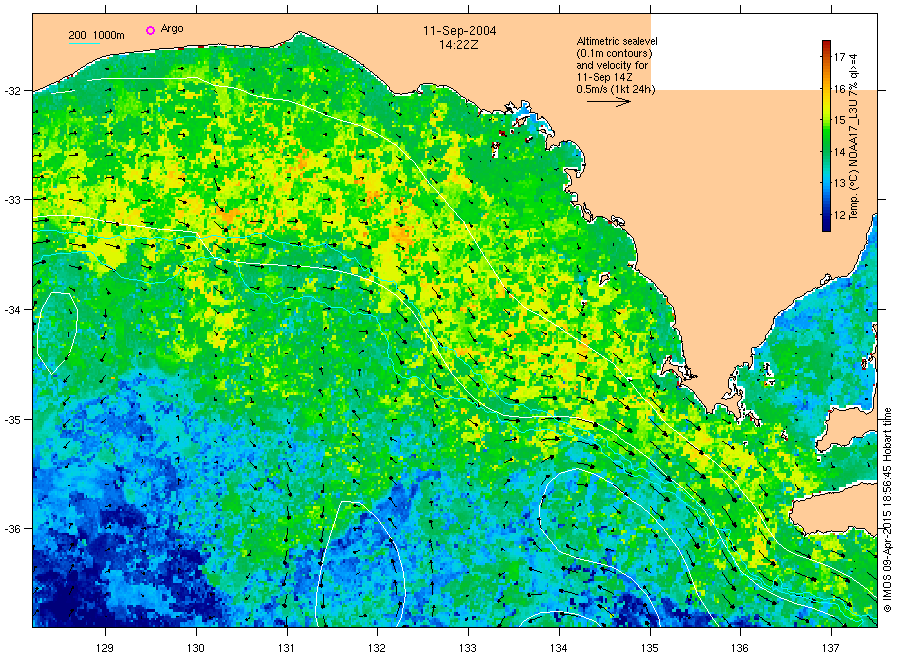The image size is (900, 660).
Task: Click the '15' temperature scale value
Action: (839, 121)
